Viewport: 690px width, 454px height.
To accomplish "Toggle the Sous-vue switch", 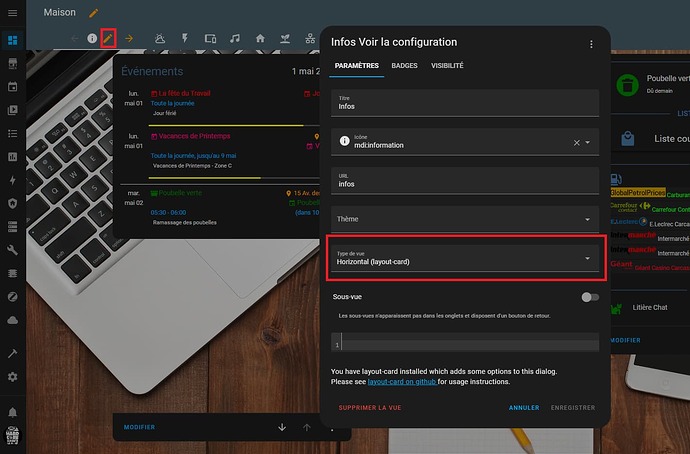I will [x=590, y=297].
